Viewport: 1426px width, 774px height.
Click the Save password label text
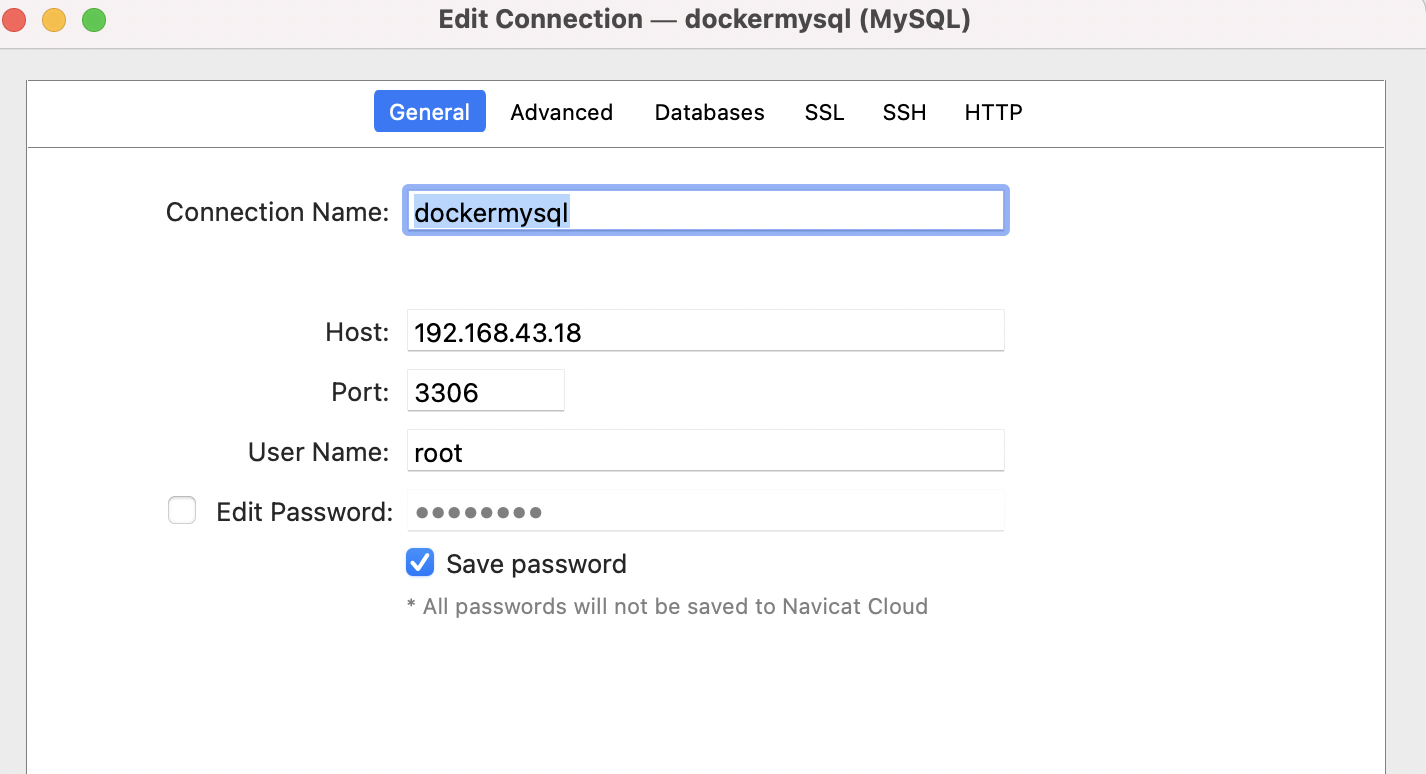point(536,564)
